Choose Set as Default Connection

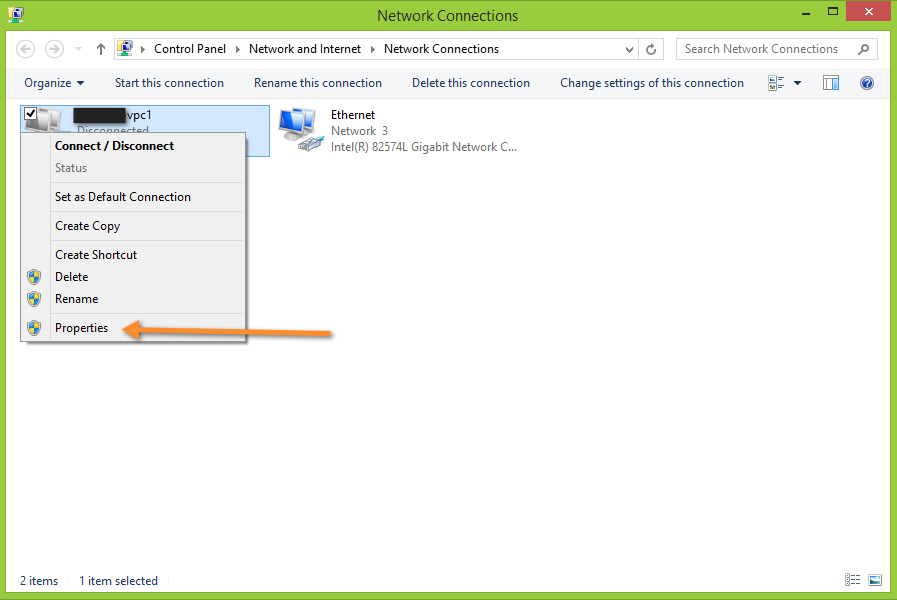click(x=122, y=197)
